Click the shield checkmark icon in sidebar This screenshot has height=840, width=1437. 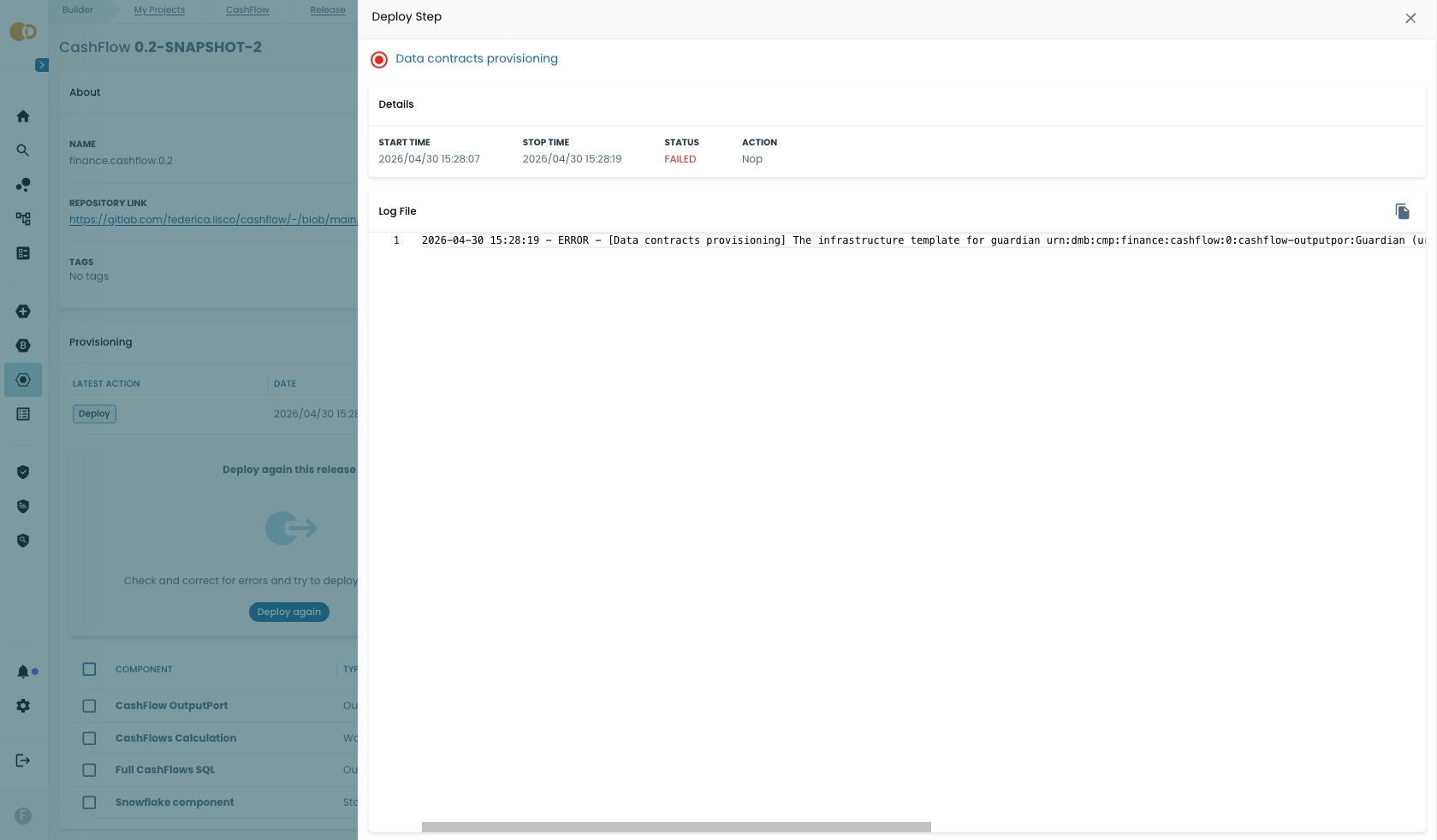point(23,472)
